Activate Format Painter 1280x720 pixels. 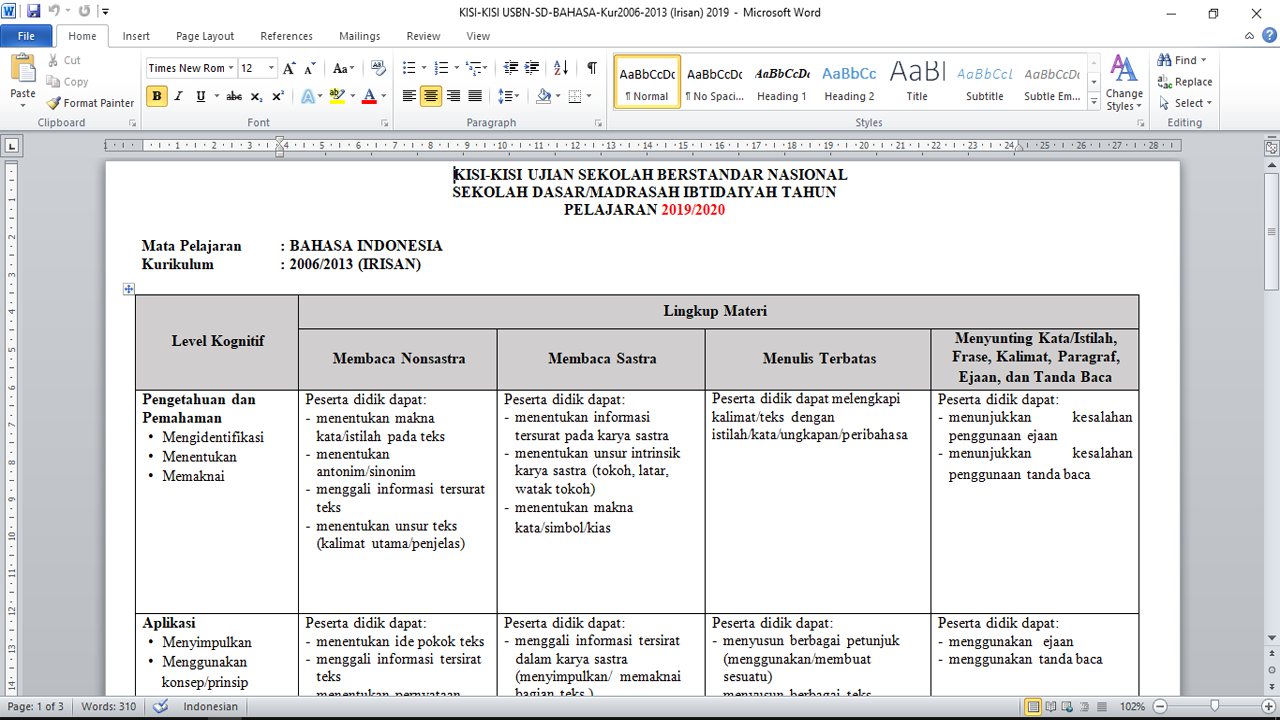[x=90, y=103]
